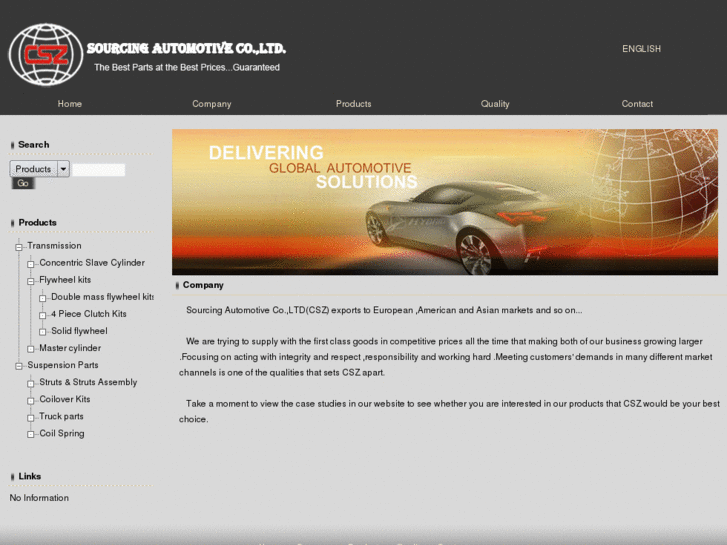Screen dimensions: 727x545
Task: Toggle the Concentric Slave Cylinder node box
Action: click(31, 264)
